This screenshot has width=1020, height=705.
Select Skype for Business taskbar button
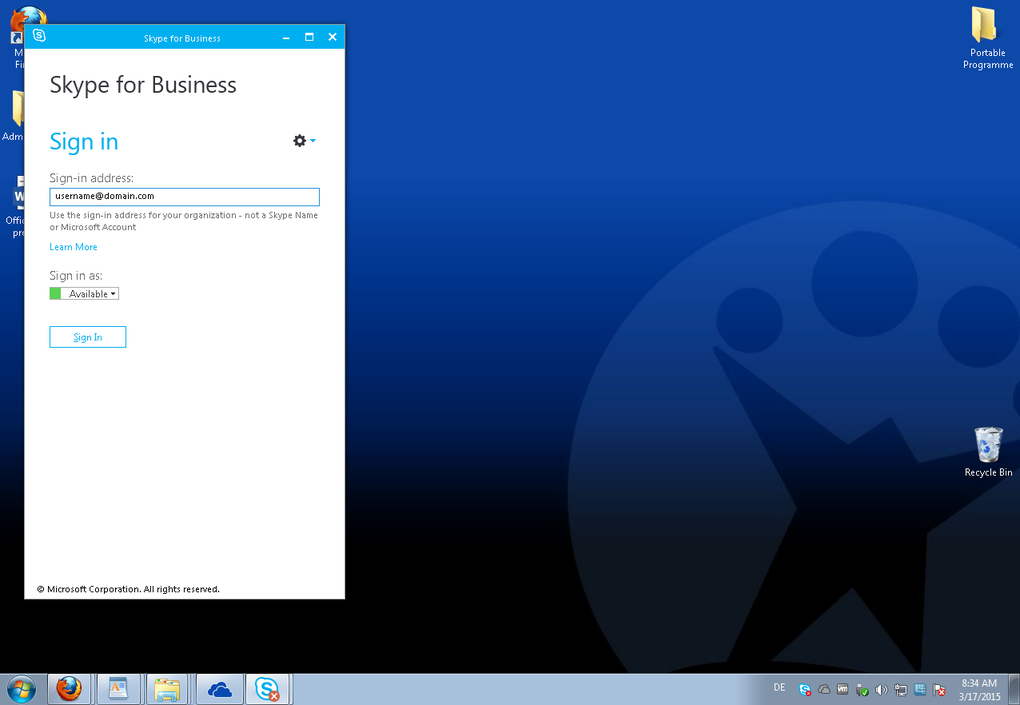[267, 689]
